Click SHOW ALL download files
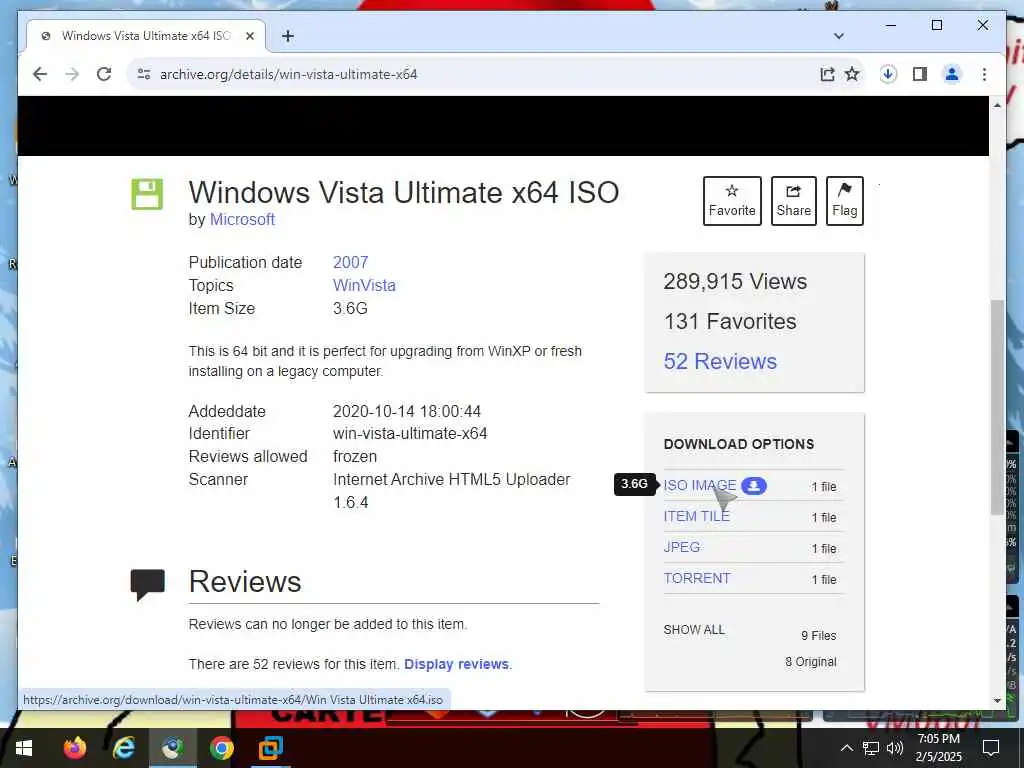1024x768 pixels. point(694,630)
